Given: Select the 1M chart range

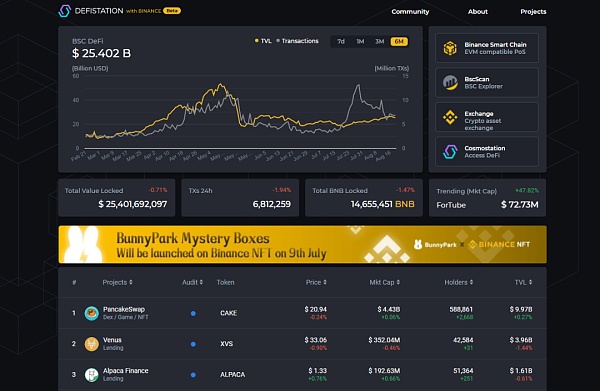Looking at the screenshot, I should [360, 41].
